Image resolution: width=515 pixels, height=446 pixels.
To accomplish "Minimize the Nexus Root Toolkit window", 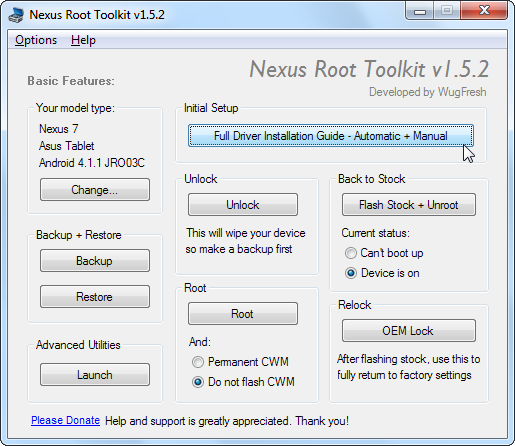I will tap(420, 12).
